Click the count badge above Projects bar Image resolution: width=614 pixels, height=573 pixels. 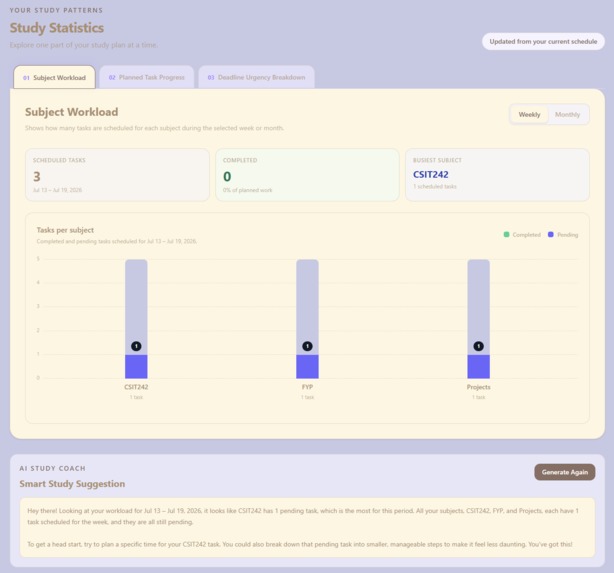pos(479,346)
